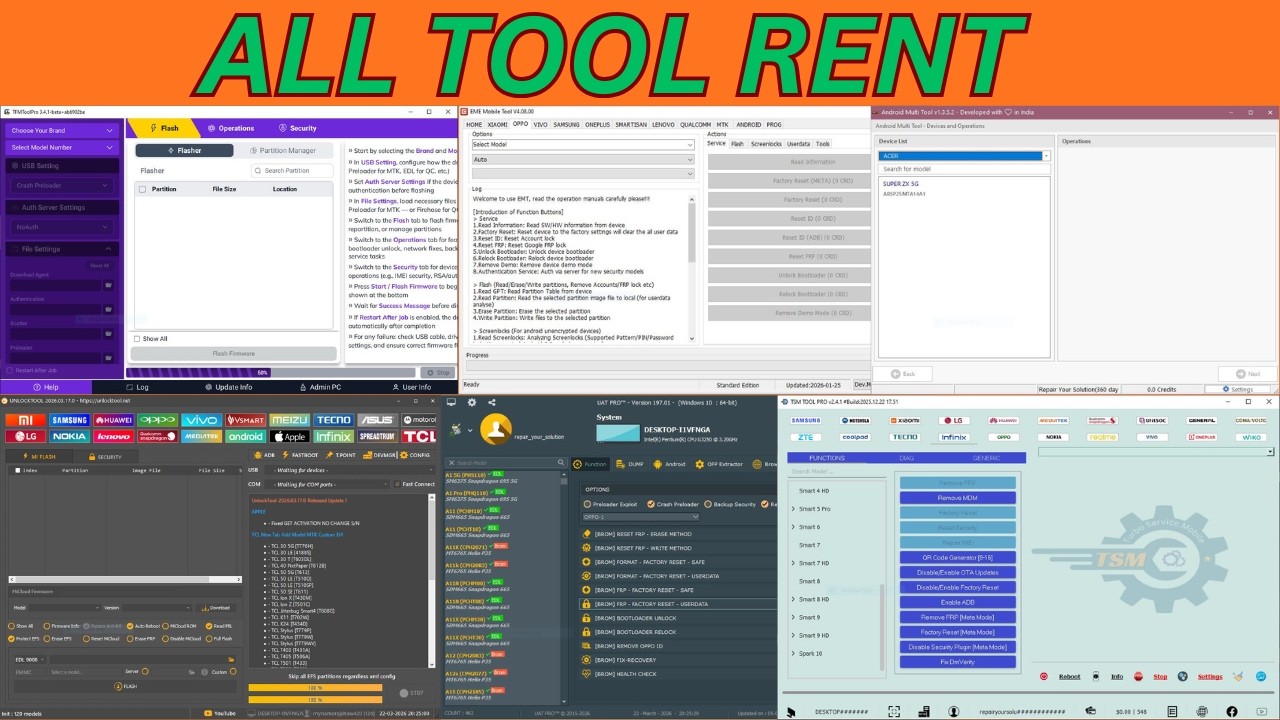Select Preloader Exploit option in UAT PRO

[611, 504]
